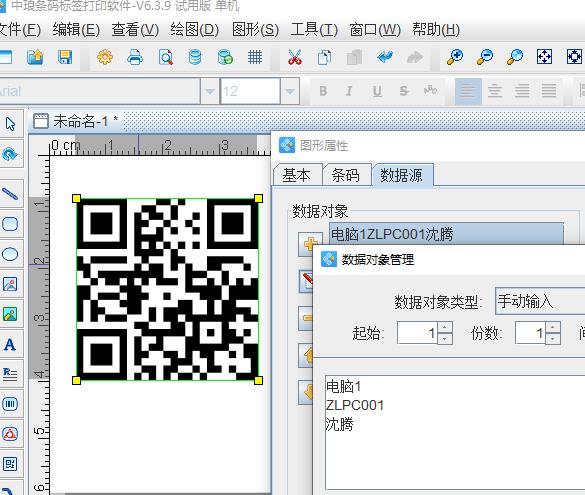The image size is (585, 495).
Task: Select the arrow pointer tool
Action: (10, 124)
